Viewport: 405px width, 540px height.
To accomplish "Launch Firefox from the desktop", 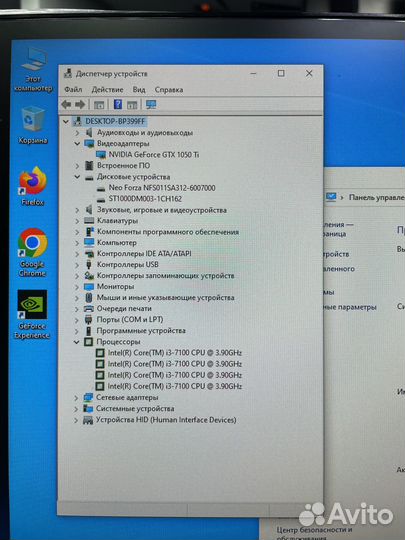I will click(x=33, y=186).
